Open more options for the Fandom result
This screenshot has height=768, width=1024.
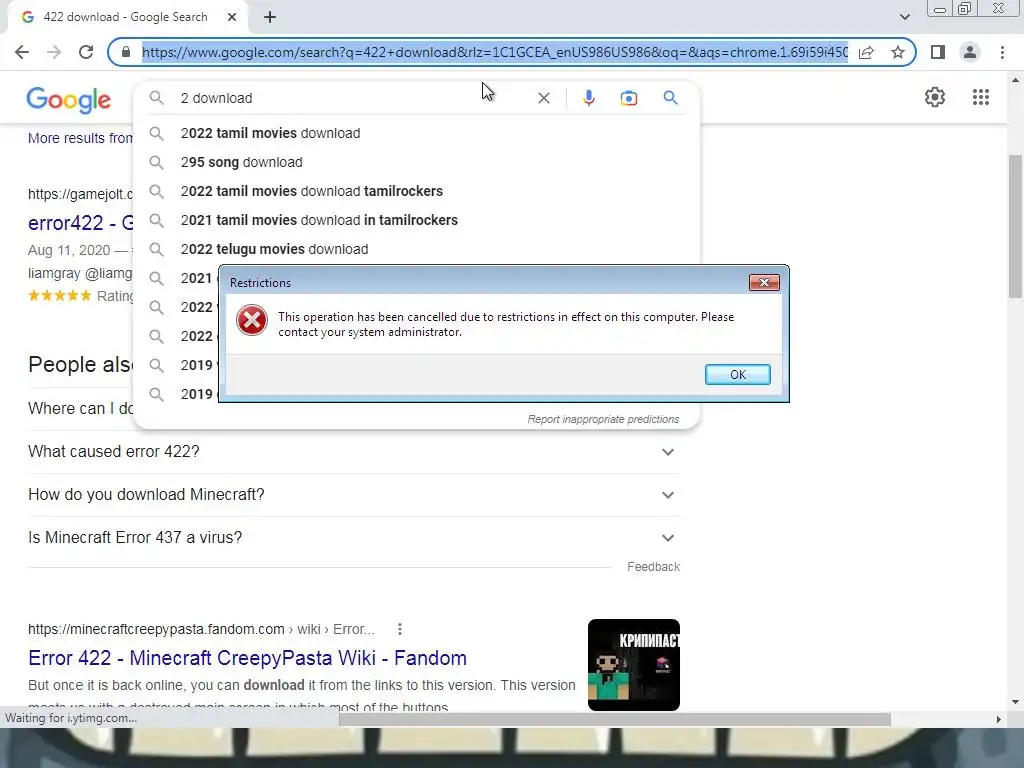(400, 629)
